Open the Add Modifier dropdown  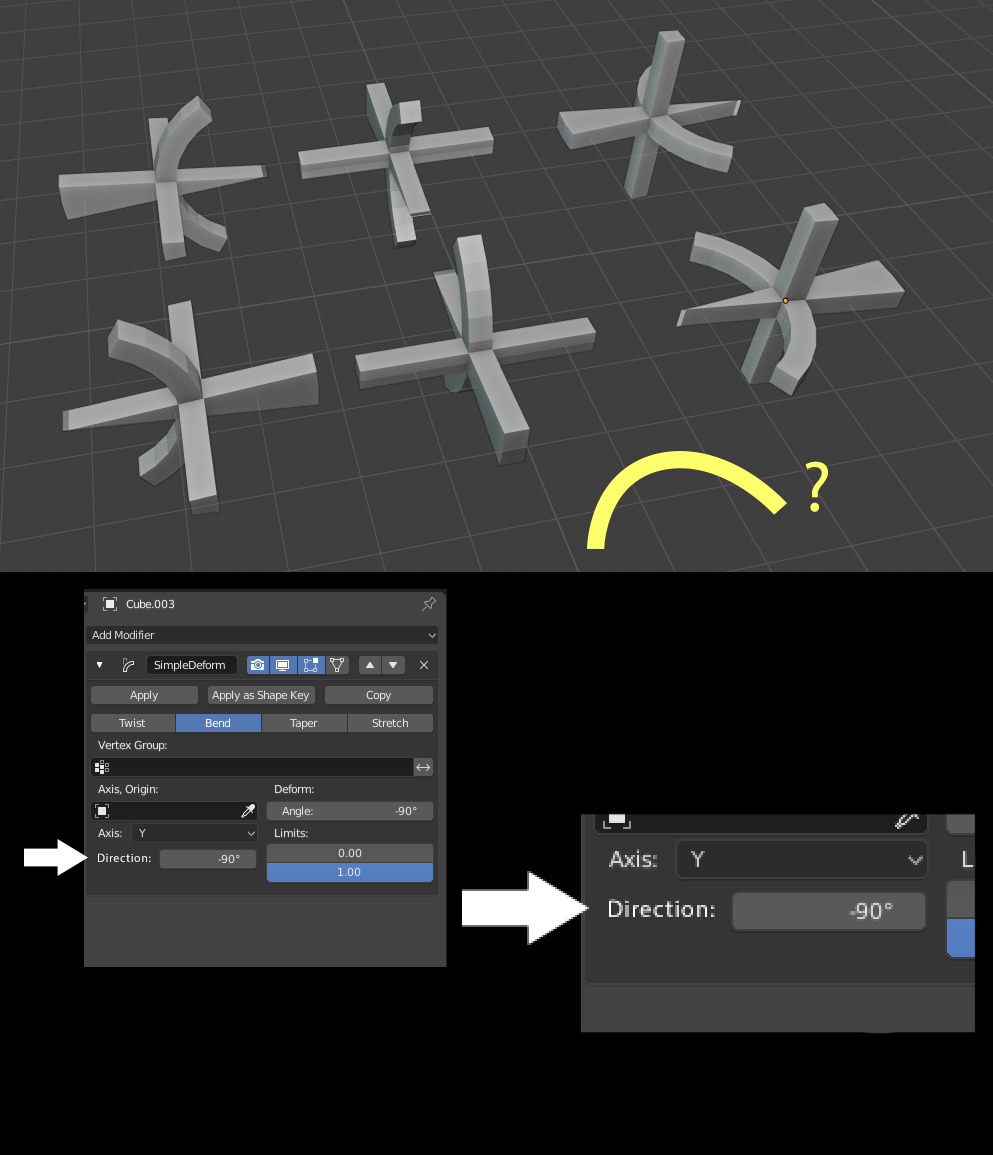[264, 635]
